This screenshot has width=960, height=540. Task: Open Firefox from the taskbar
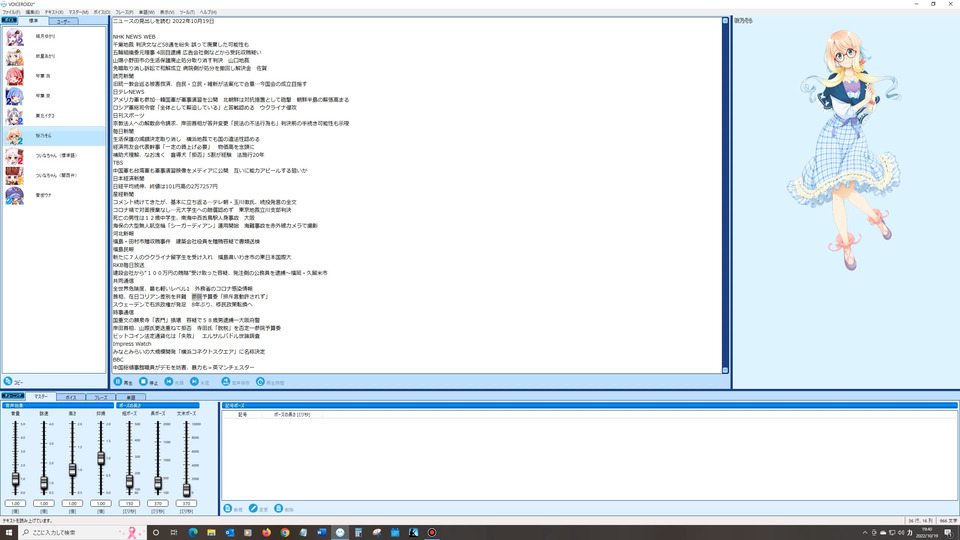coord(266,533)
